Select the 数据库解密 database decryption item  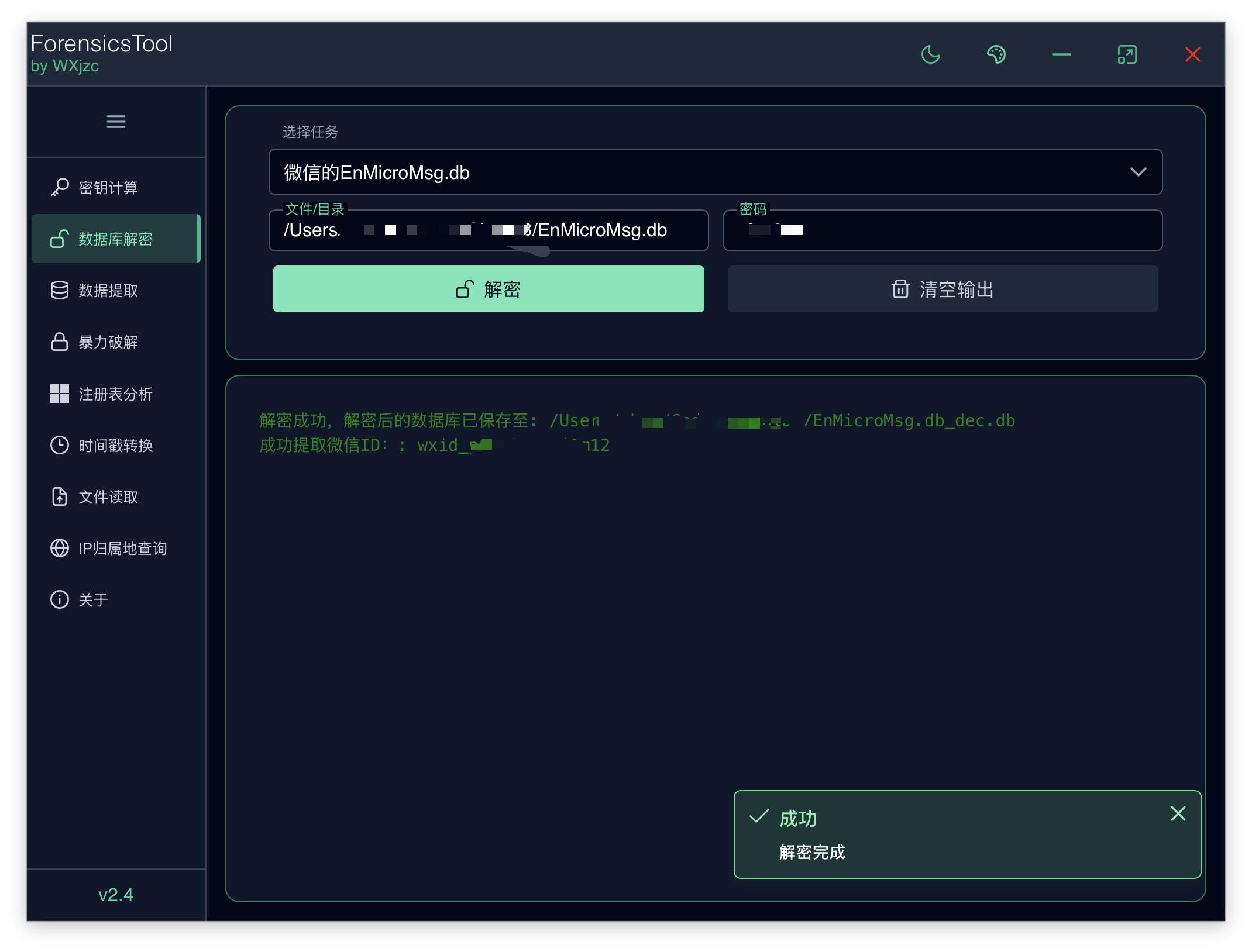tap(115, 239)
